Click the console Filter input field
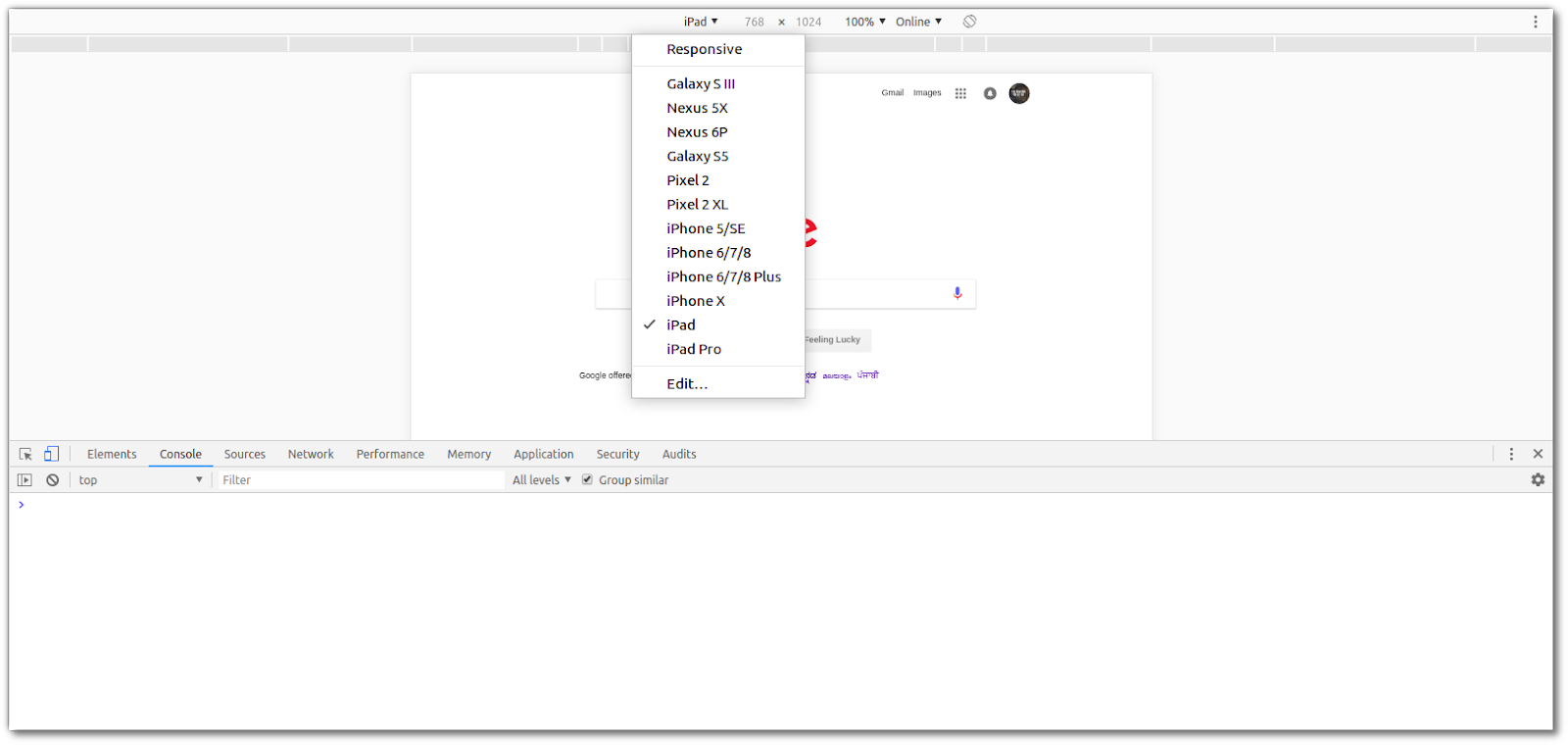 point(359,480)
